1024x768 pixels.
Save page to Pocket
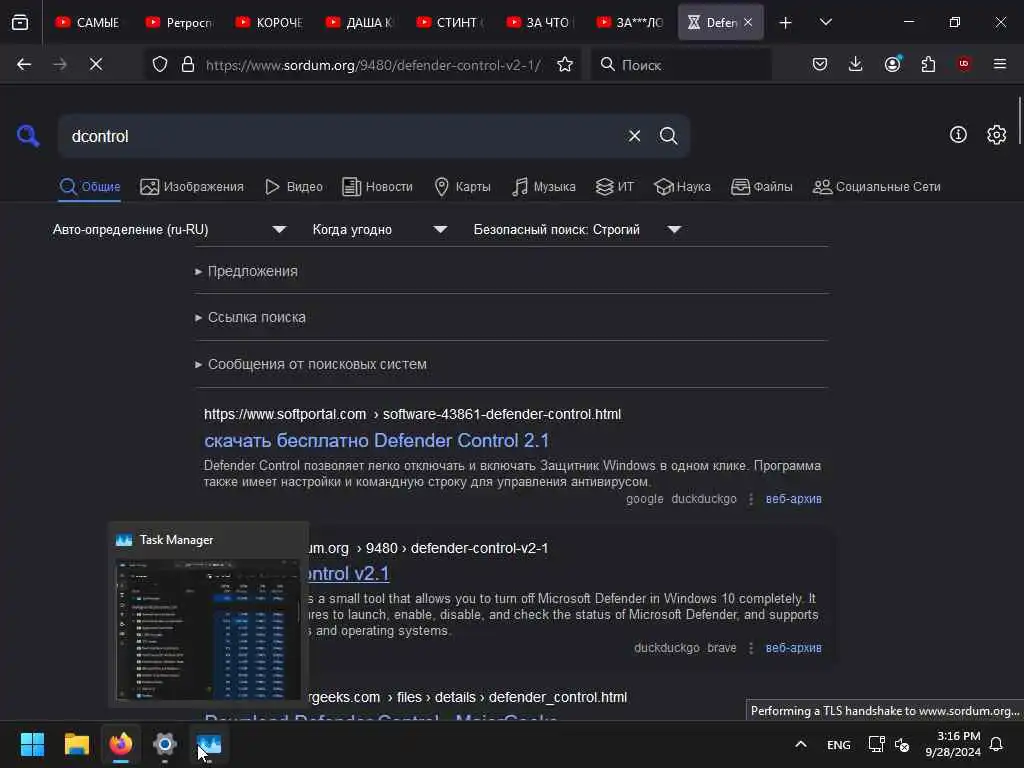(x=820, y=64)
